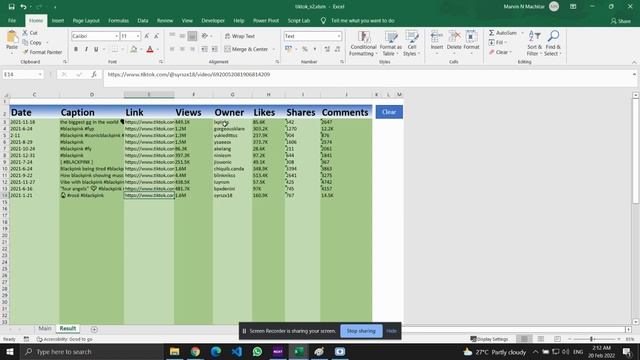
Task: Open the Name Box E14 dropdown
Action: (40, 75)
